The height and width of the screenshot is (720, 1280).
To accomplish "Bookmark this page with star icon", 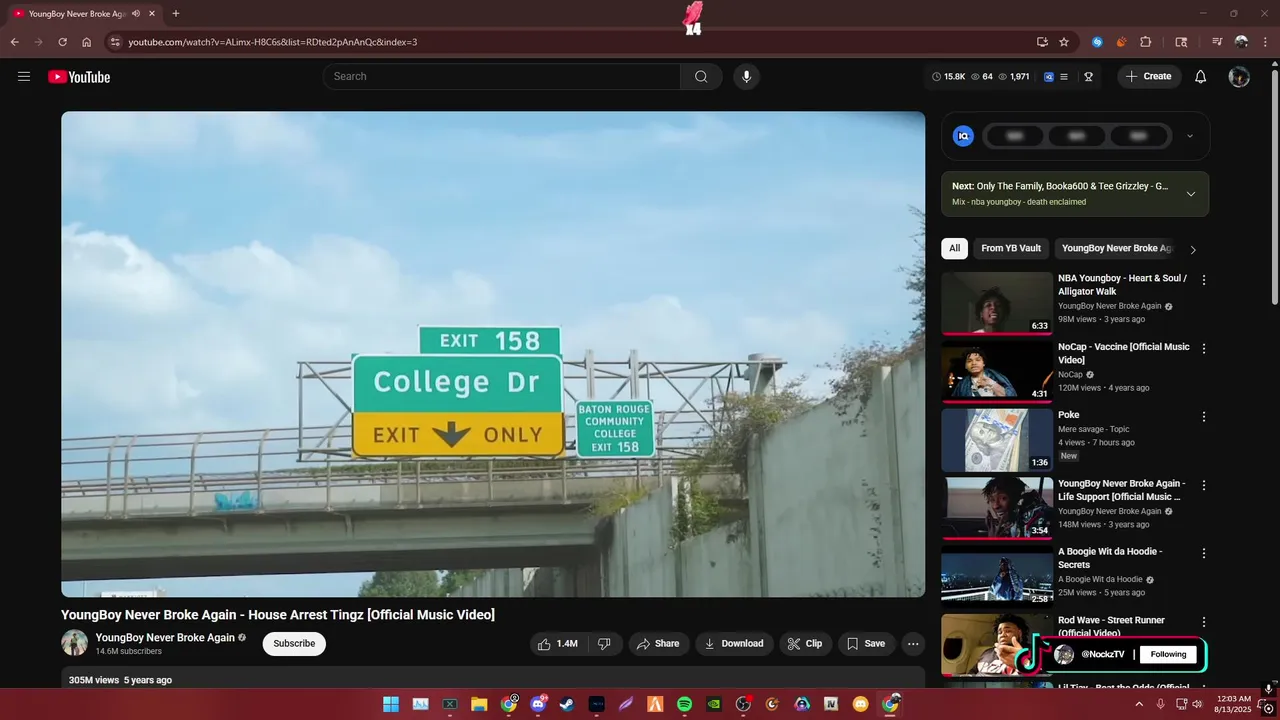I will (1064, 42).
